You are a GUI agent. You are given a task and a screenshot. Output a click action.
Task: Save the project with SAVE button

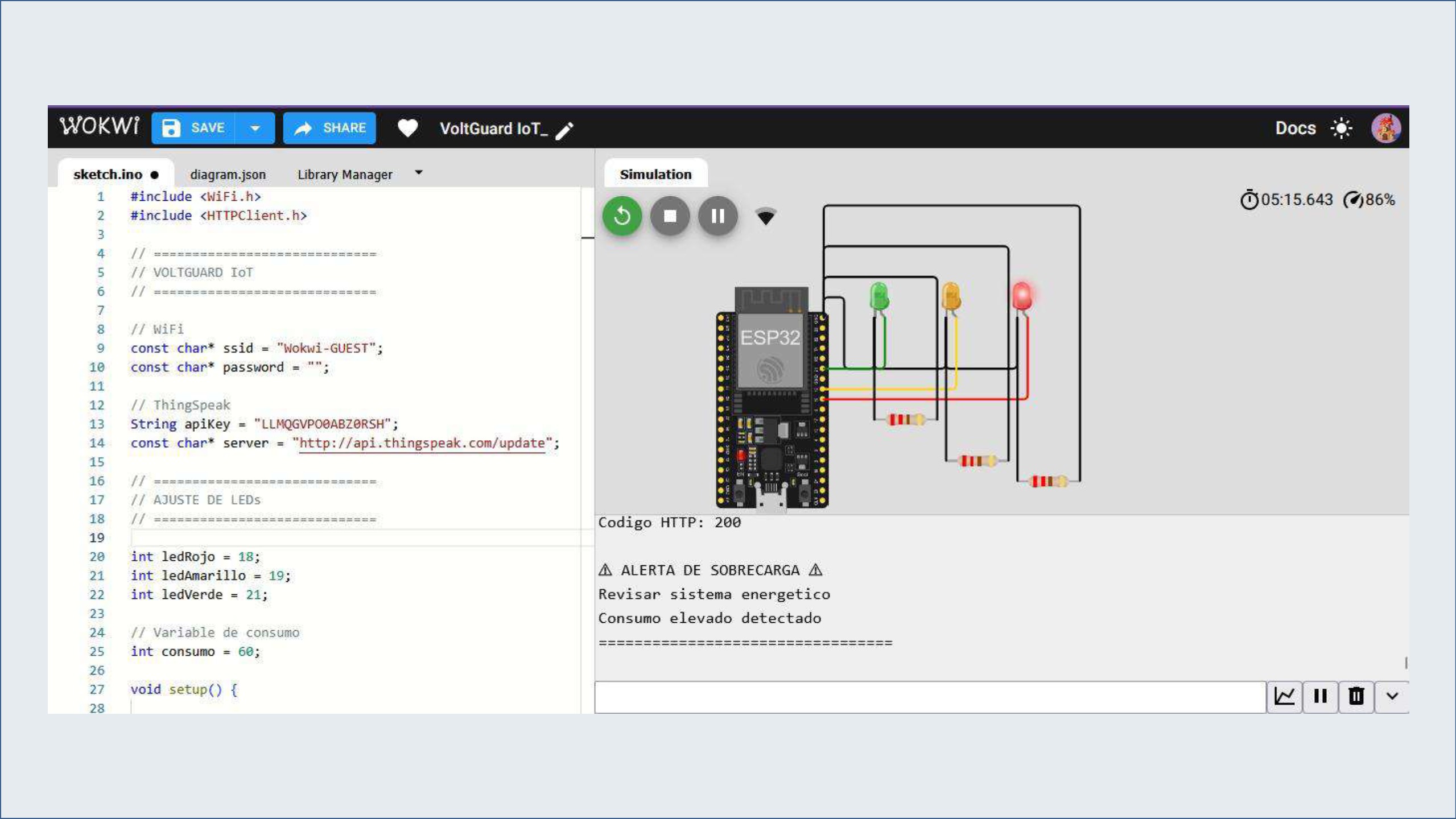pyautogui.click(x=194, y=128)
